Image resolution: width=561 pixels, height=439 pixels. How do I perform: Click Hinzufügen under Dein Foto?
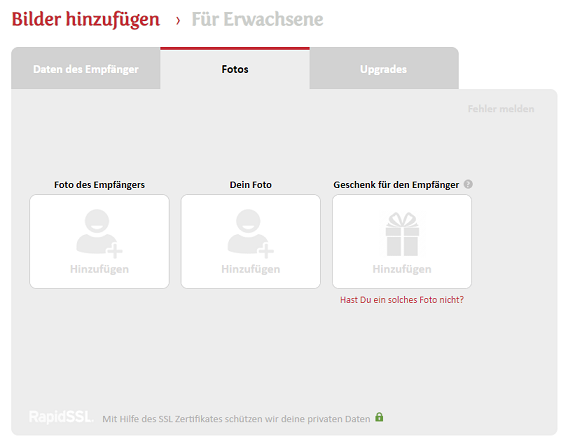251,269
